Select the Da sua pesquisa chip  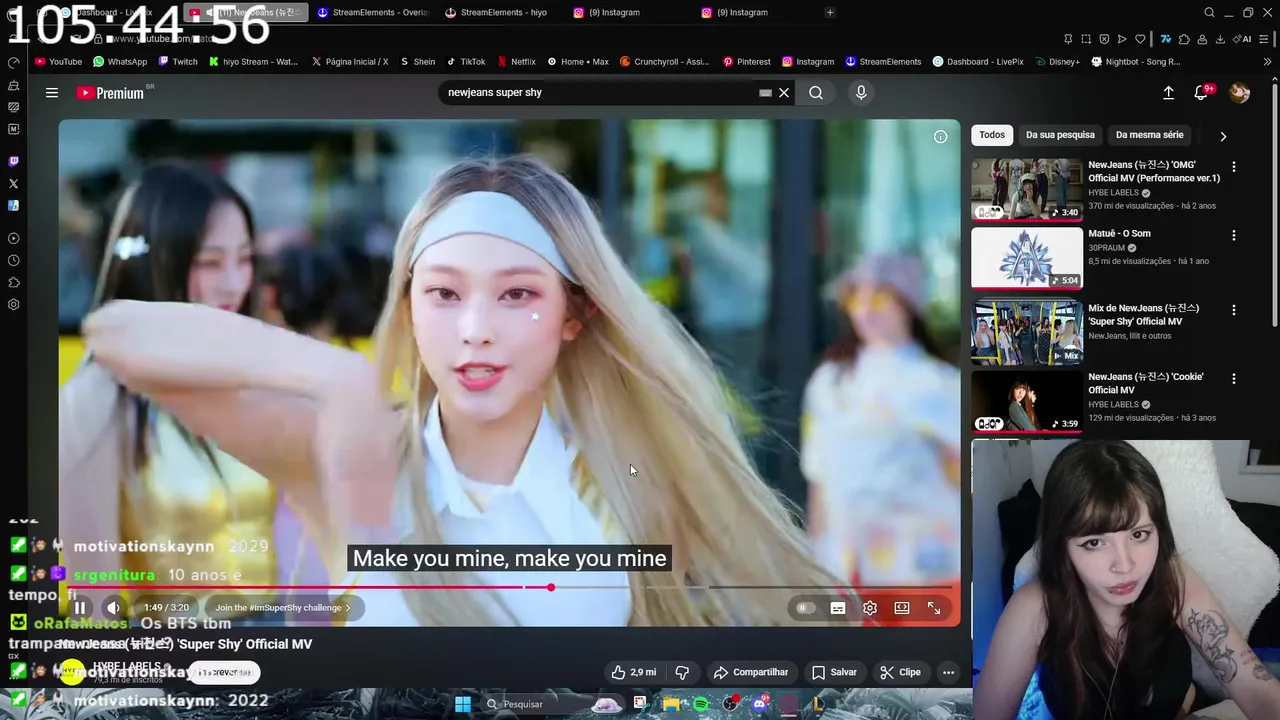pyautogui.click(x=1060, y=135)
